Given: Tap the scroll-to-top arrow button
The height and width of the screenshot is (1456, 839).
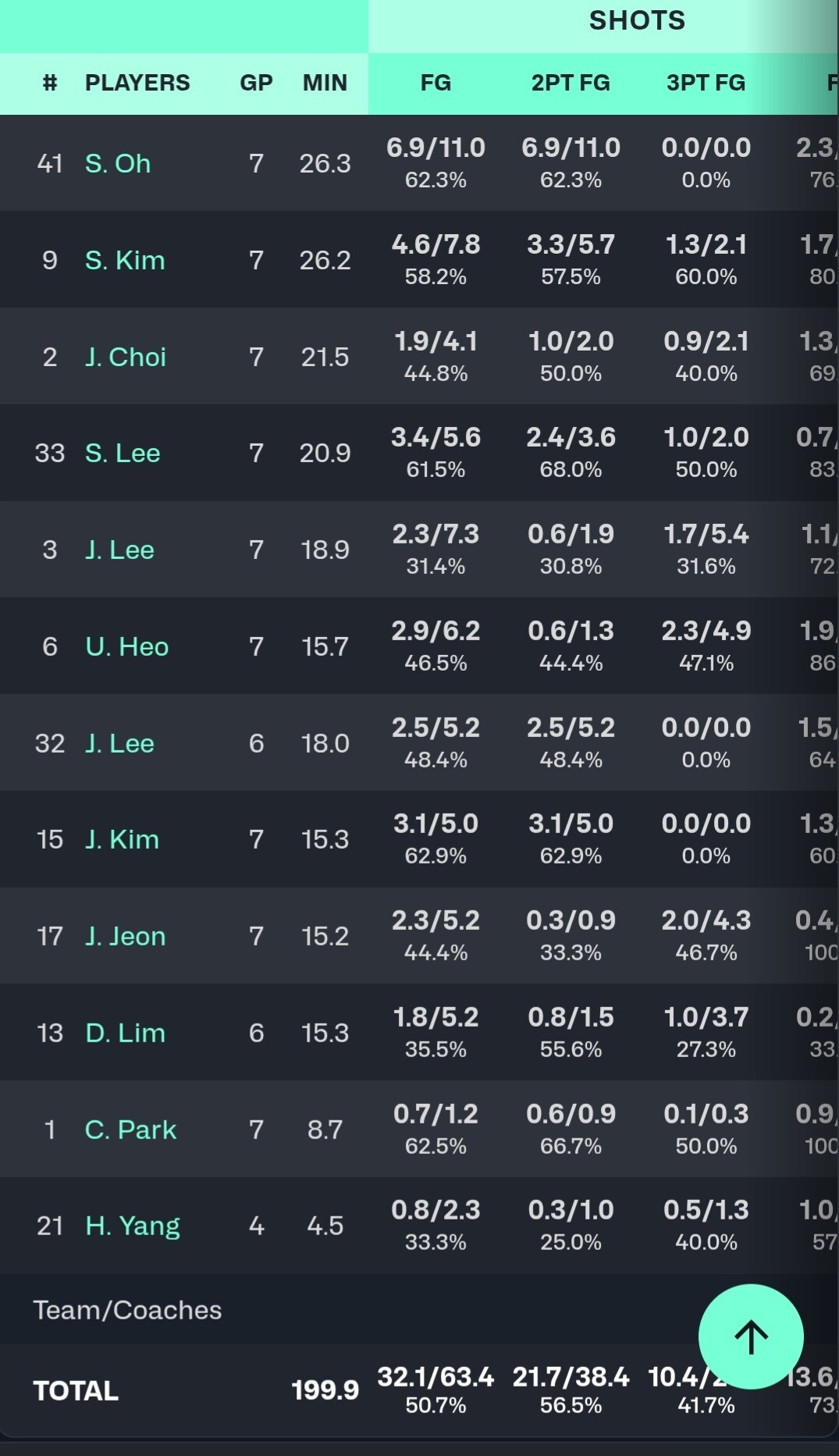Looking at the screenshot, I should (x=750, y=1337).
